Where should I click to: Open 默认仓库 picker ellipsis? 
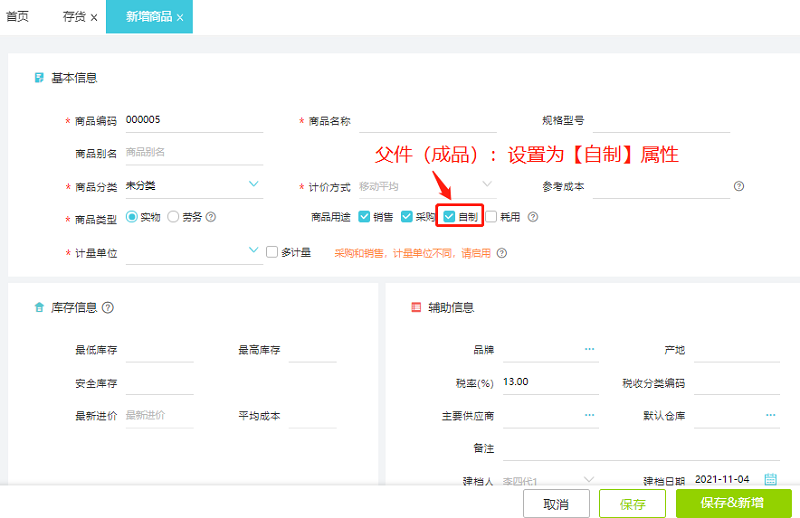[x=770, y=415]
